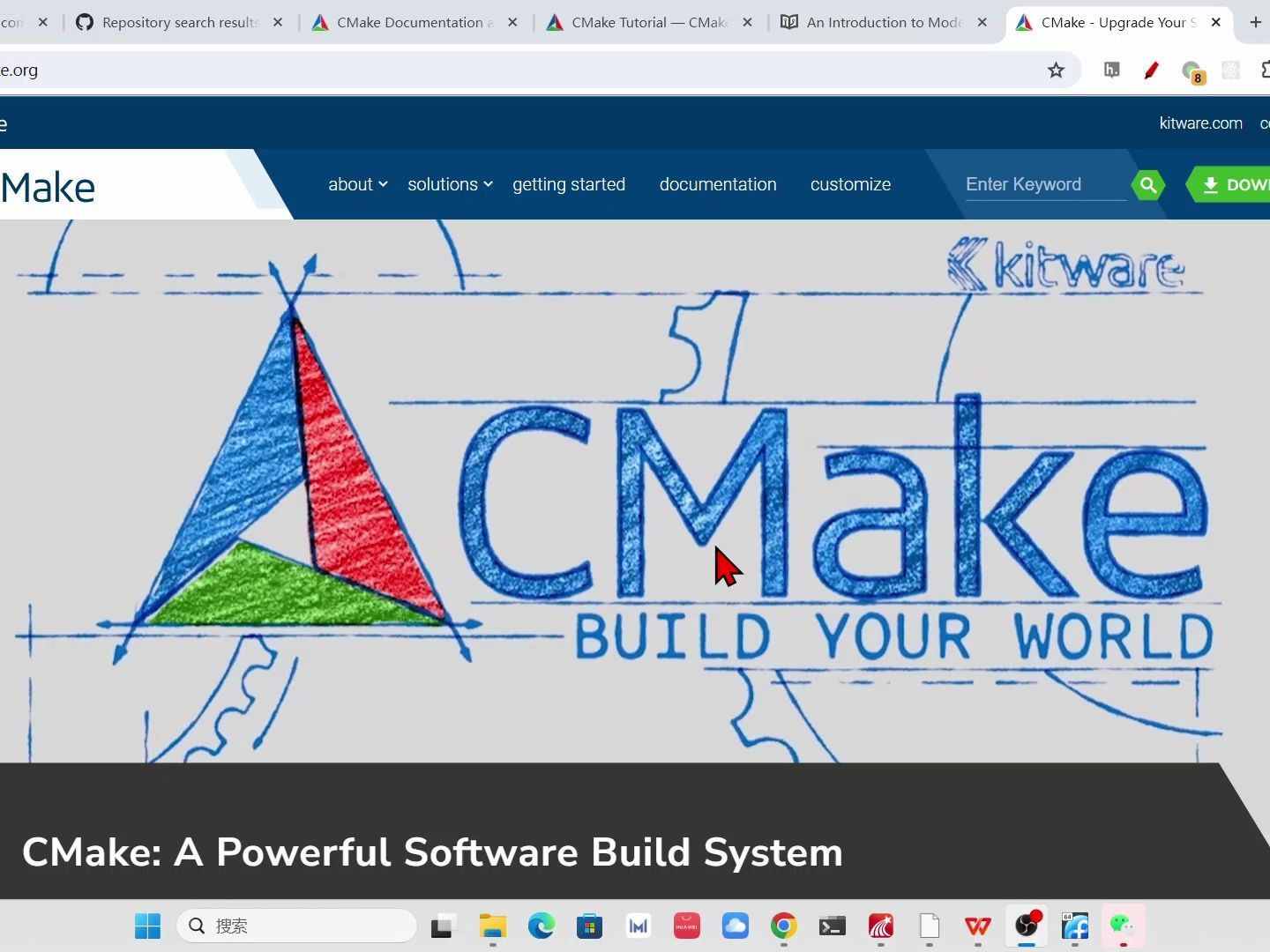Launch Microsoft Edge from the taskbar
Viewport: 1270px width, 952px height.
(x=541, y=926)
